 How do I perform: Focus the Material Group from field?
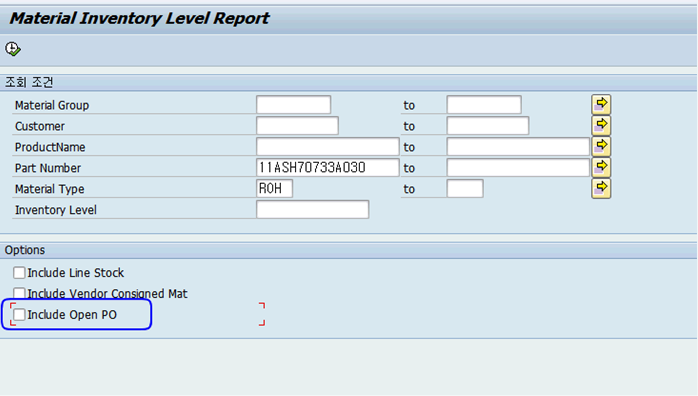[x=293, y=105]
